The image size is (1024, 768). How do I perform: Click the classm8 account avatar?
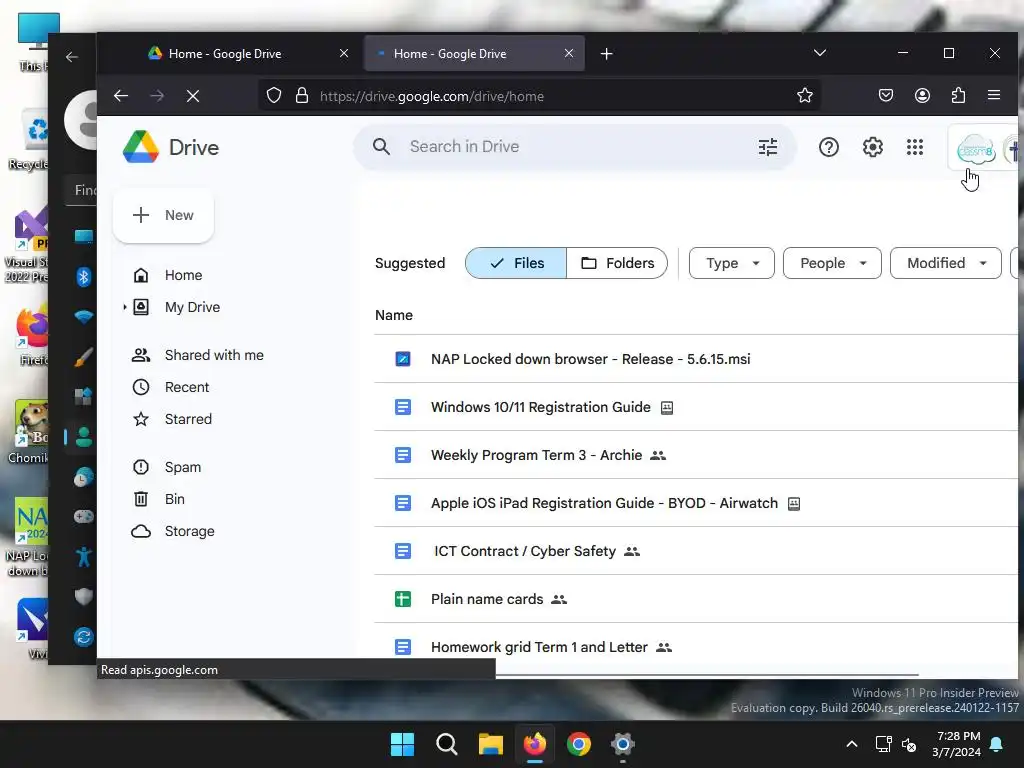point(976,150)
